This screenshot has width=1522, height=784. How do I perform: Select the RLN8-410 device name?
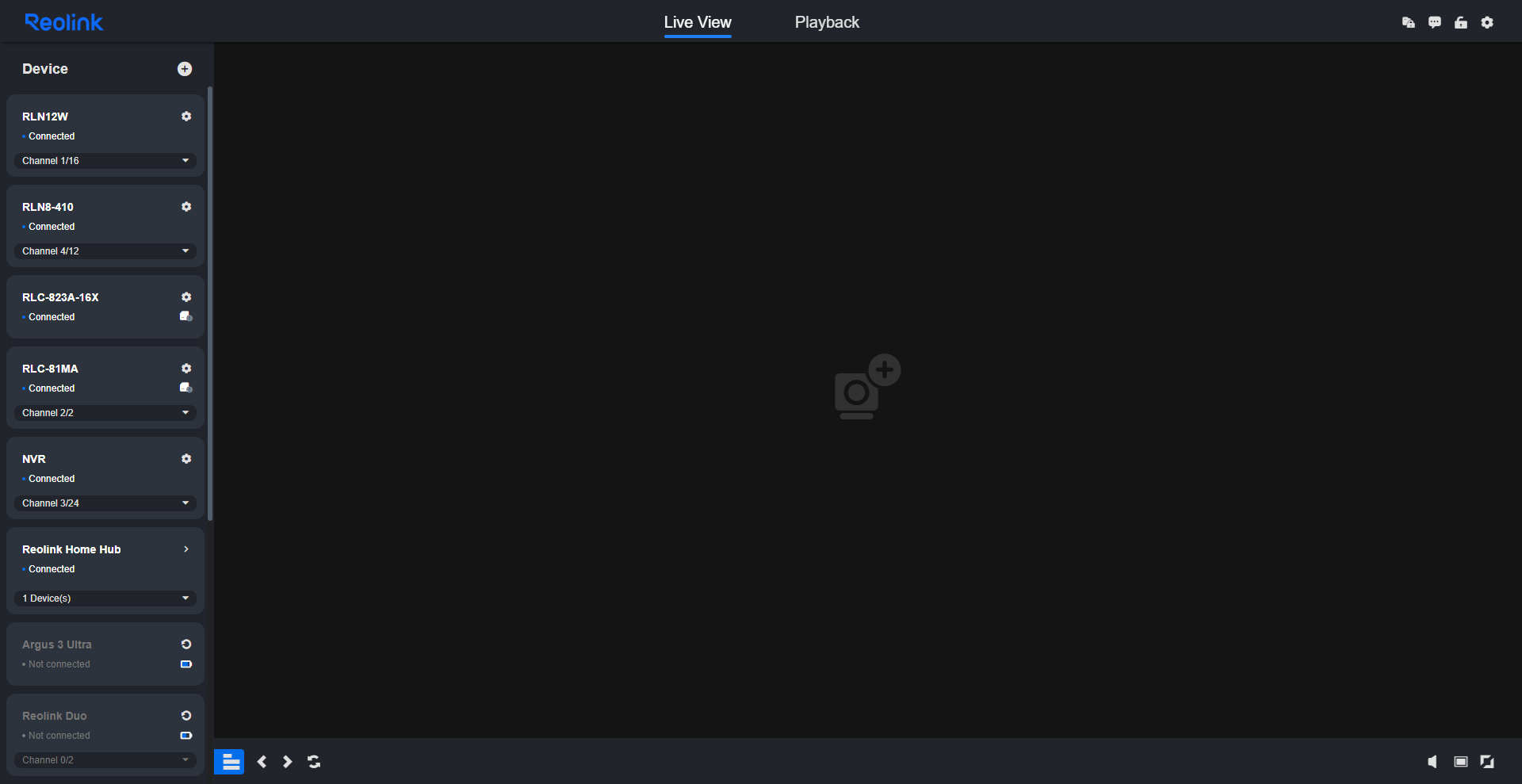pos(48,207)
